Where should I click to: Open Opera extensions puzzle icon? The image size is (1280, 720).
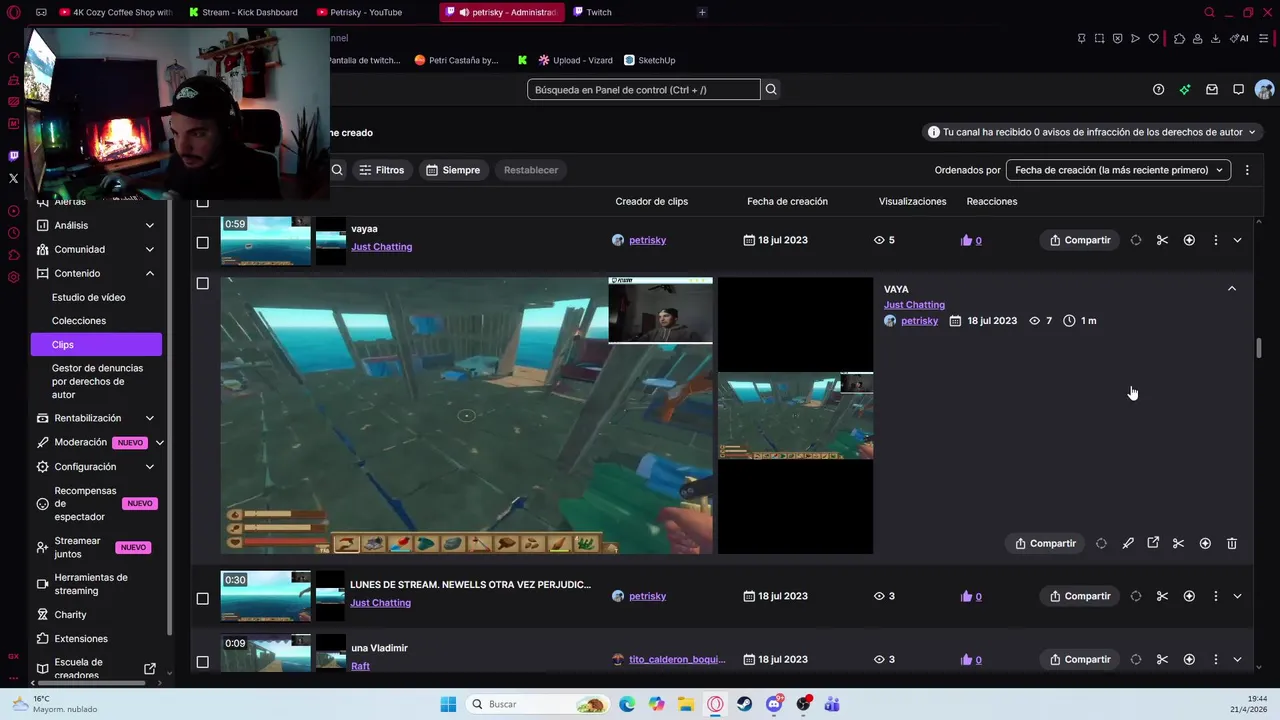pyautogui.click(x=1179, y=38)
